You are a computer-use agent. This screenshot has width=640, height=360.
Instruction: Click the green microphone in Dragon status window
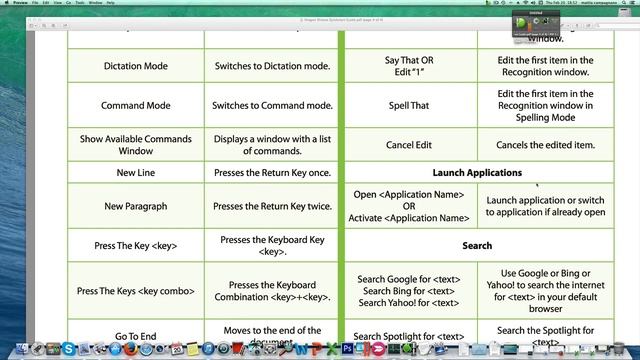[521, 23]
